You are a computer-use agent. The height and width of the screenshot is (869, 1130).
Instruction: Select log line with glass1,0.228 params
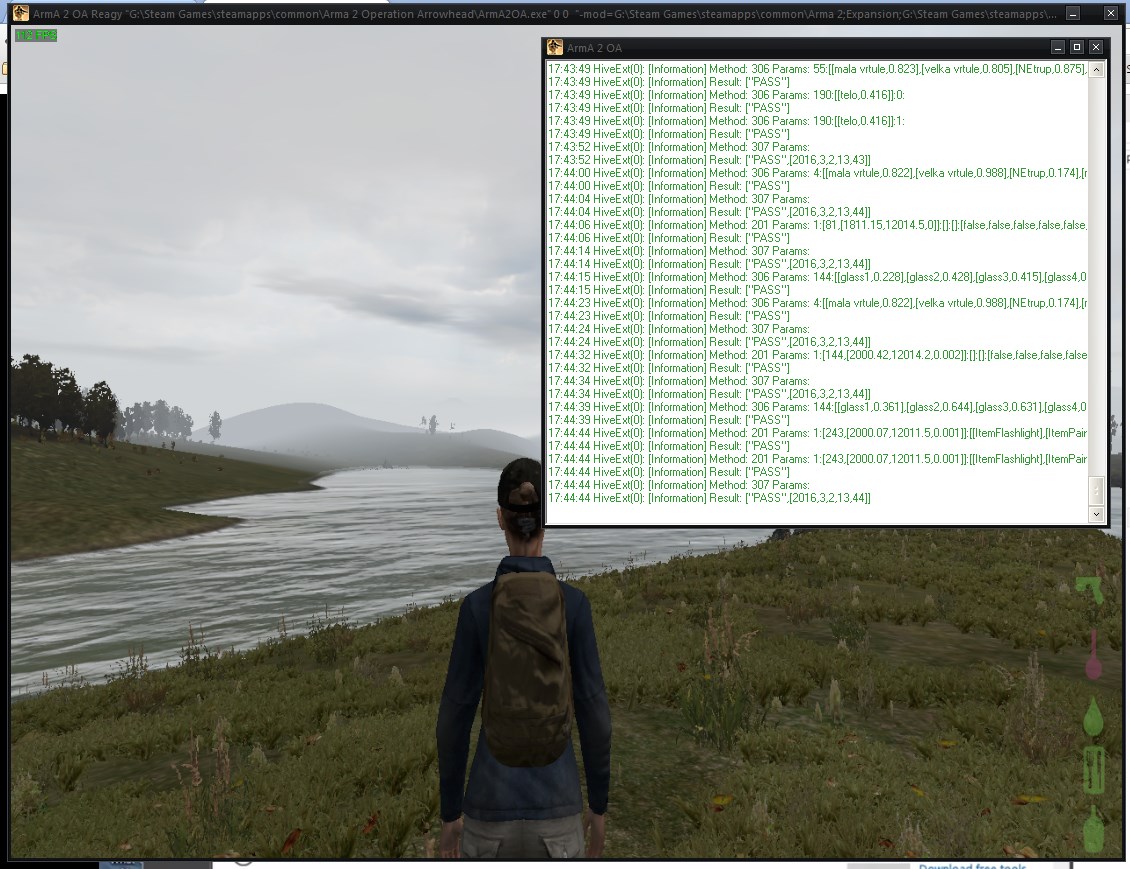[817, 277]
